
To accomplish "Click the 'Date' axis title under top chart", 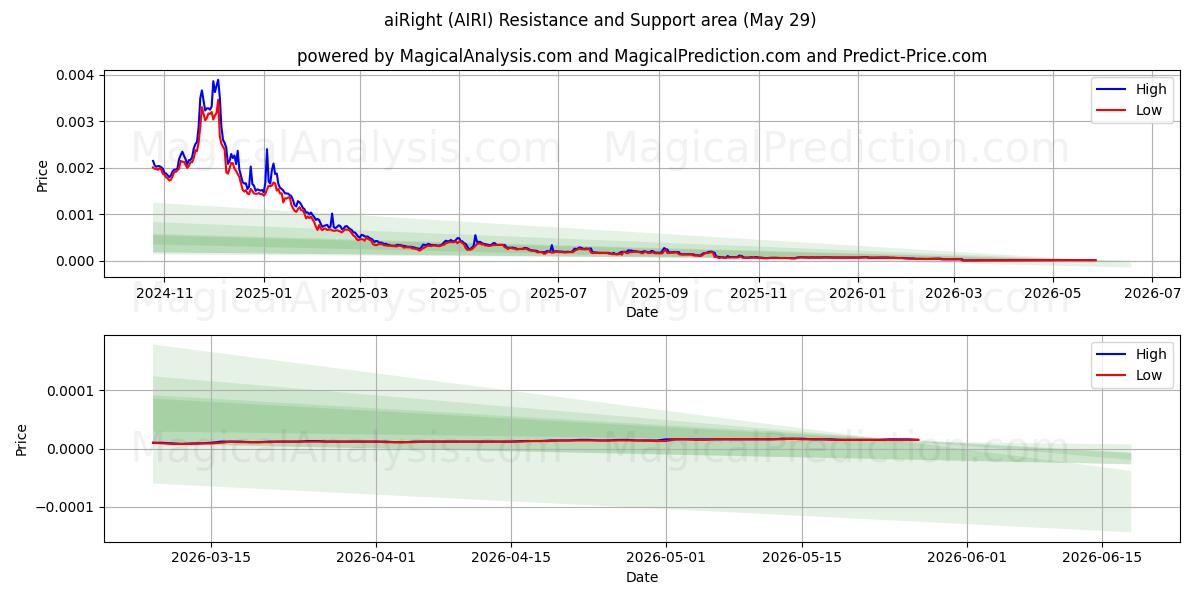I will coord(642,312).
